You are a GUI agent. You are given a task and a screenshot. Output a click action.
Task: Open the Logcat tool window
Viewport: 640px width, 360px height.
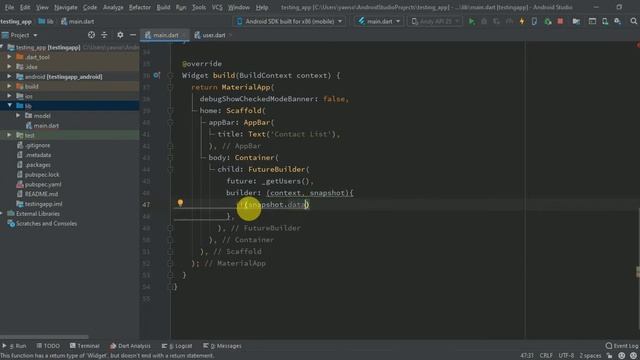coord(177,346)
